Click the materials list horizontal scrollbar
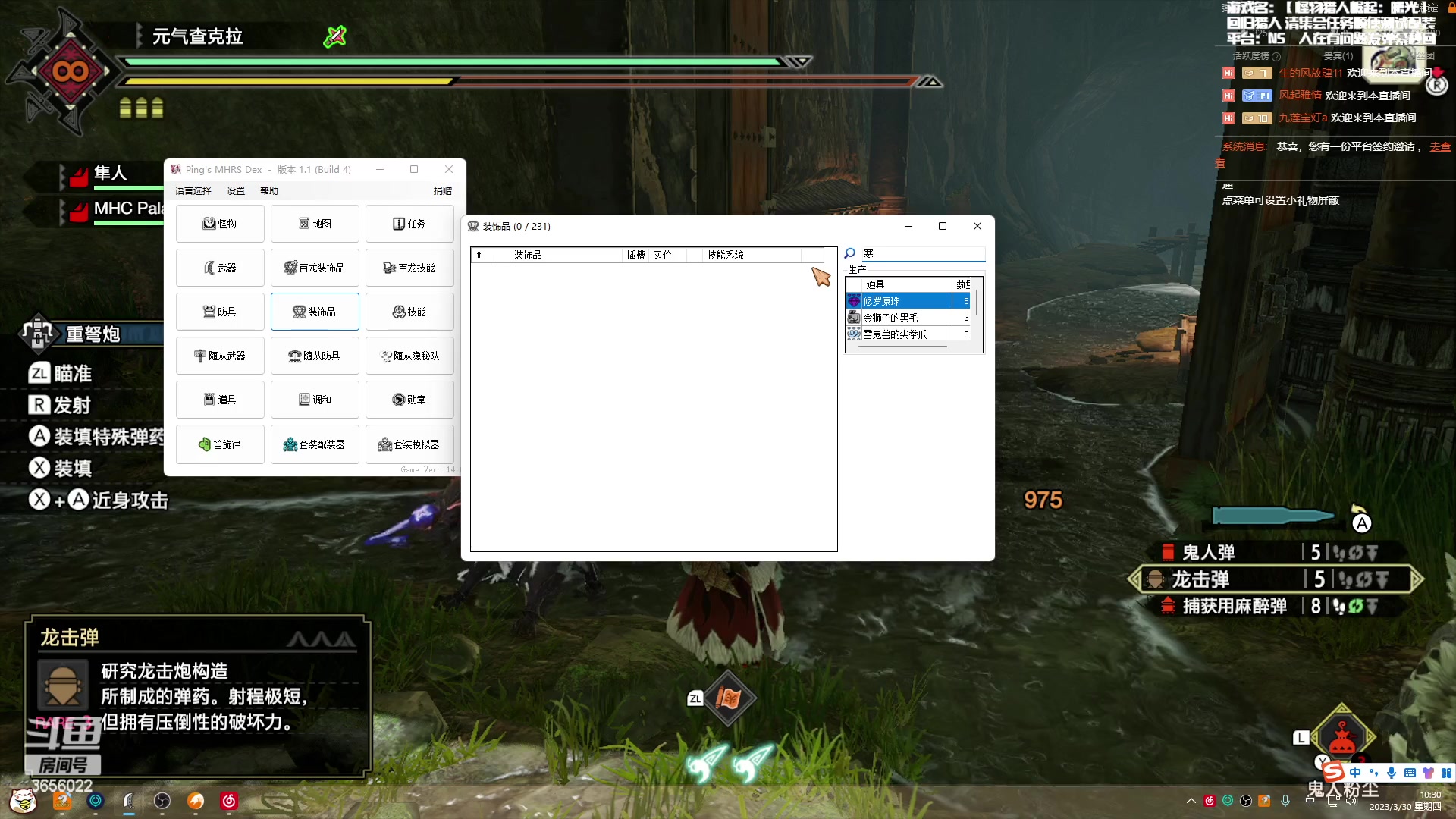Viewport: 1456px width, 819px height. click(x=902, y=347)
